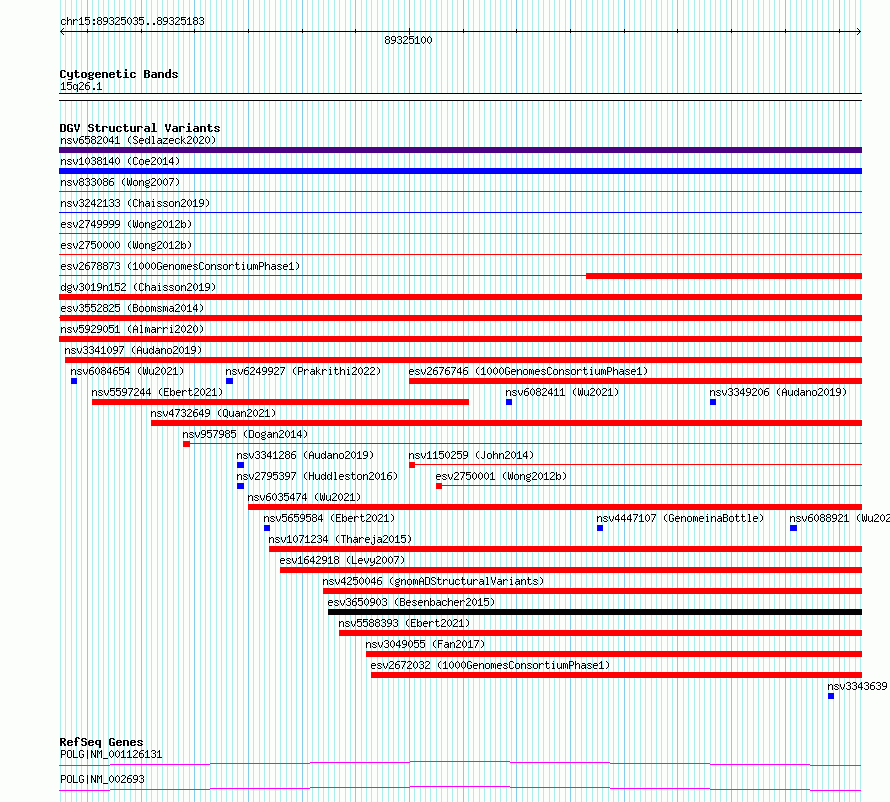Click the blue nsv2795397 (Huddleston2016) marker
890x802 pixels.
coord(241,486)
